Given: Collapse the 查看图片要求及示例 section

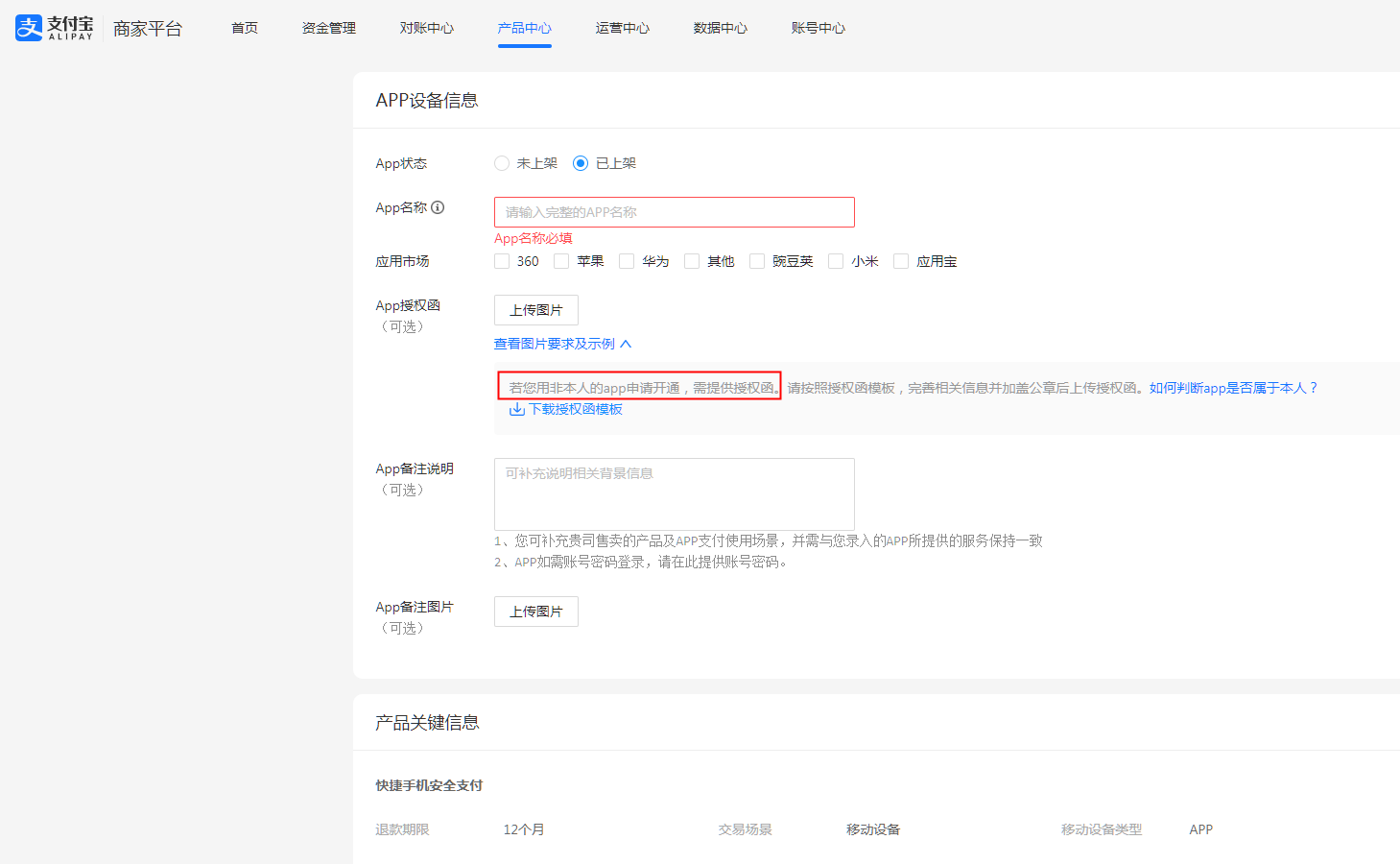Looking at the screenshot, I should tap(562, 344).
